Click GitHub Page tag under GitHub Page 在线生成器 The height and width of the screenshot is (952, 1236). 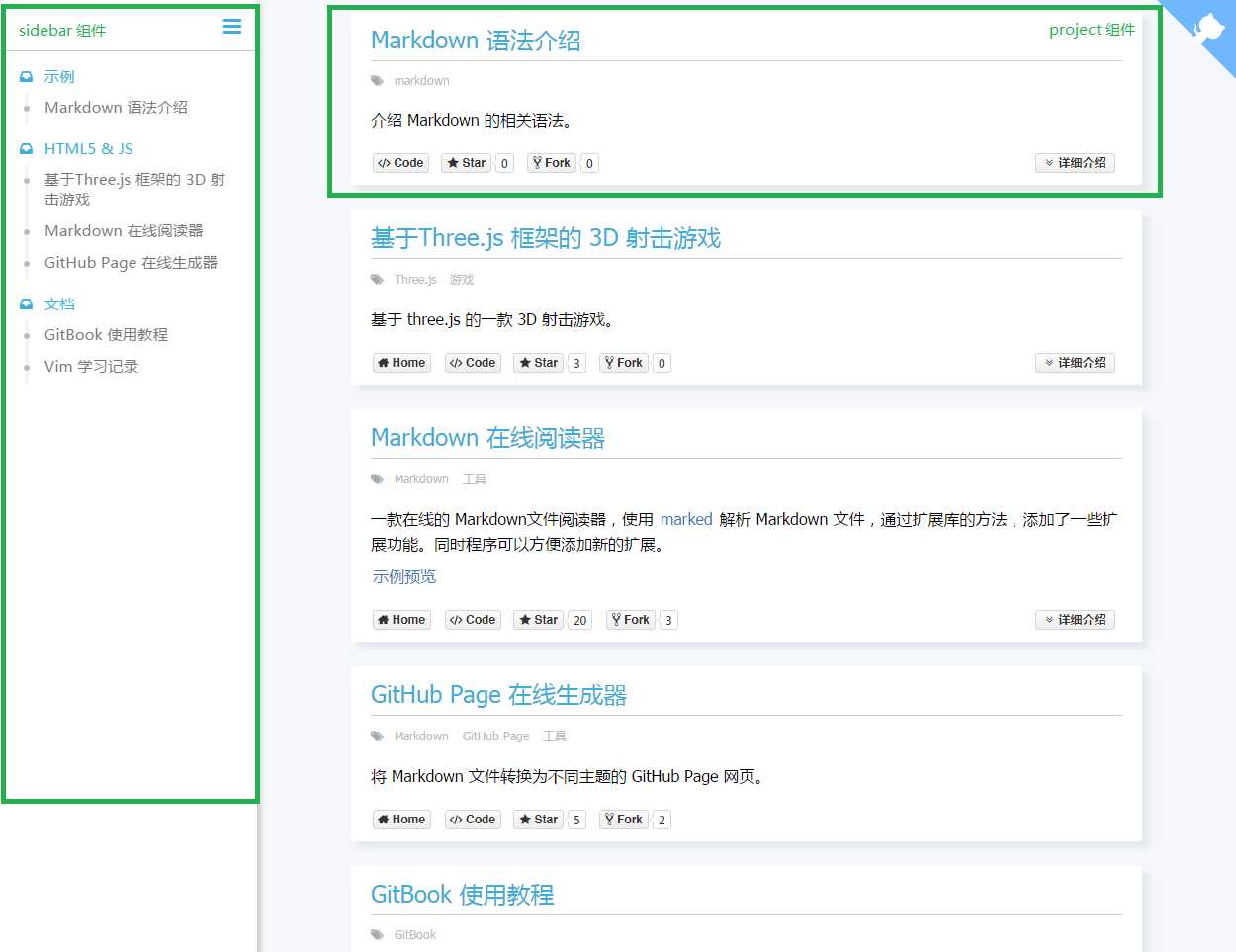(x=495, y=736)
